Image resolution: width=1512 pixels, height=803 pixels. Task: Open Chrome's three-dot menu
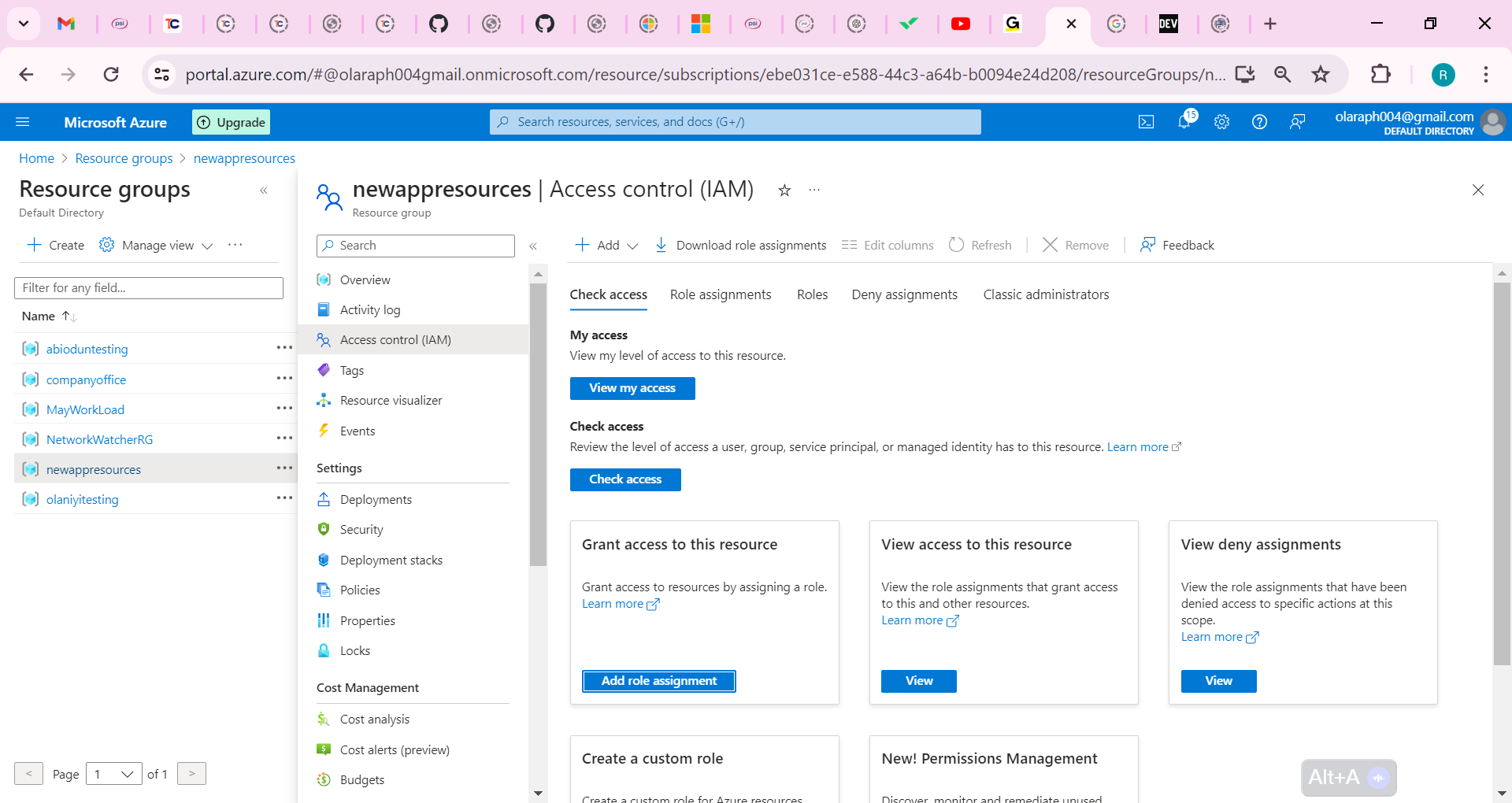click(x=1486, y=74)
